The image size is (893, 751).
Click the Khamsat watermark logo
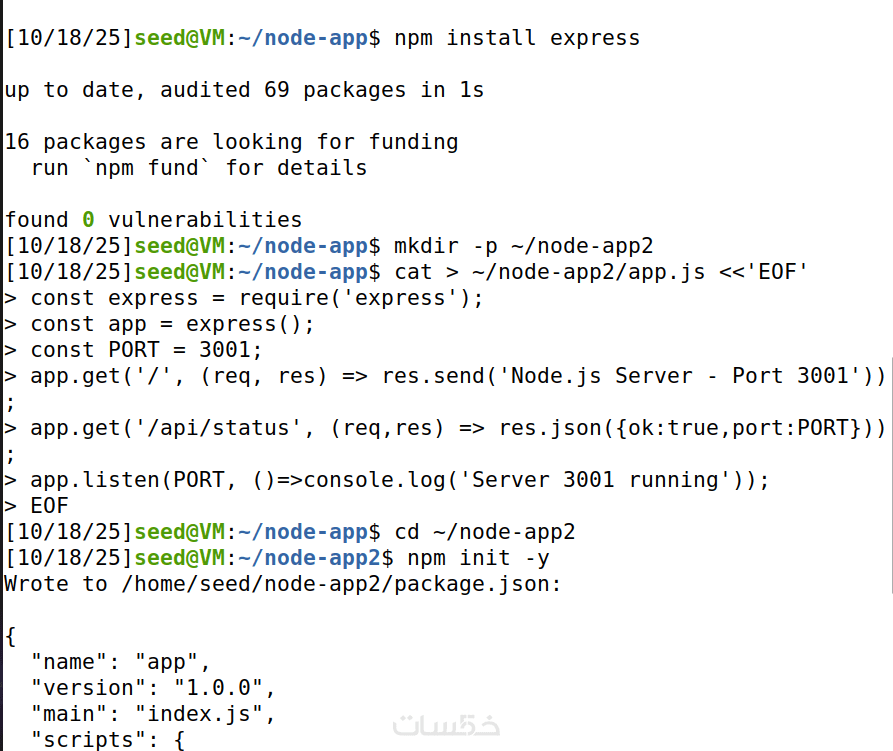[446, 725]
